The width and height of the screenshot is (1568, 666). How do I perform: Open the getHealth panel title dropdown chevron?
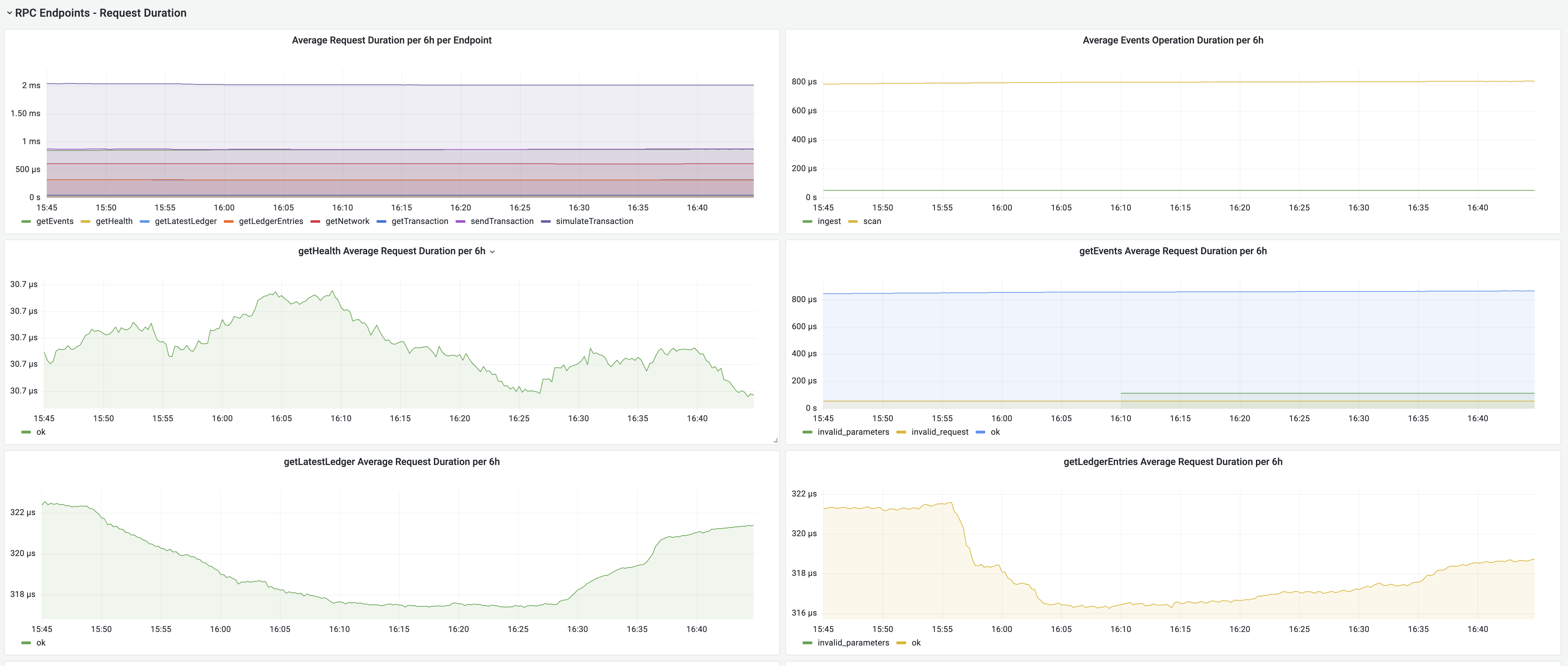coord(492,251)
